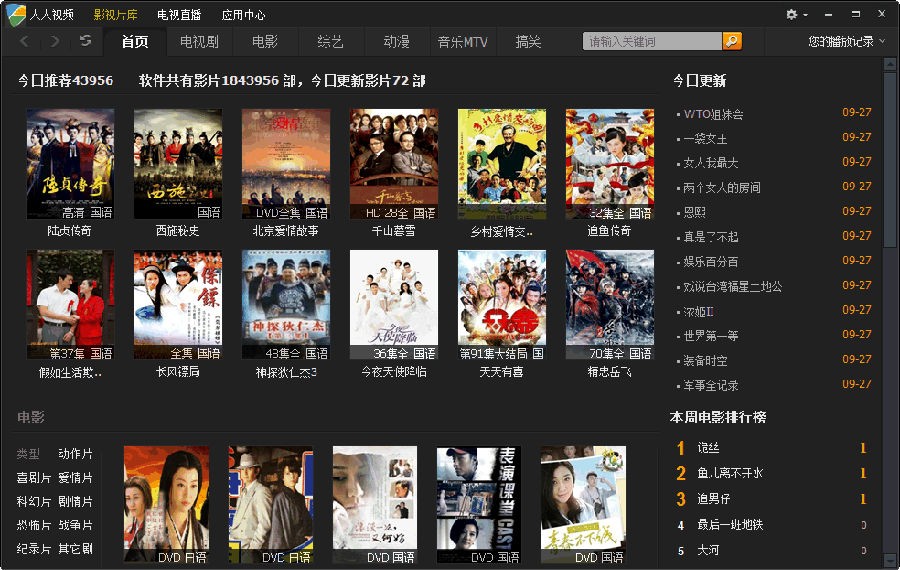Select the 喜剧片 movie genre link
Image resolution: width=900 pixels, height=570 pixels.
tap(34, 478)
